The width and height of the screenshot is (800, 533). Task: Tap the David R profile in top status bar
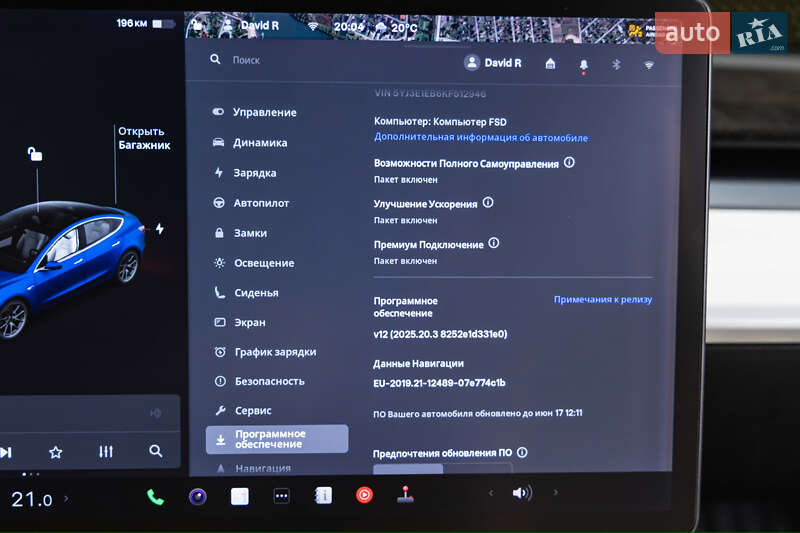coord(252,26)
